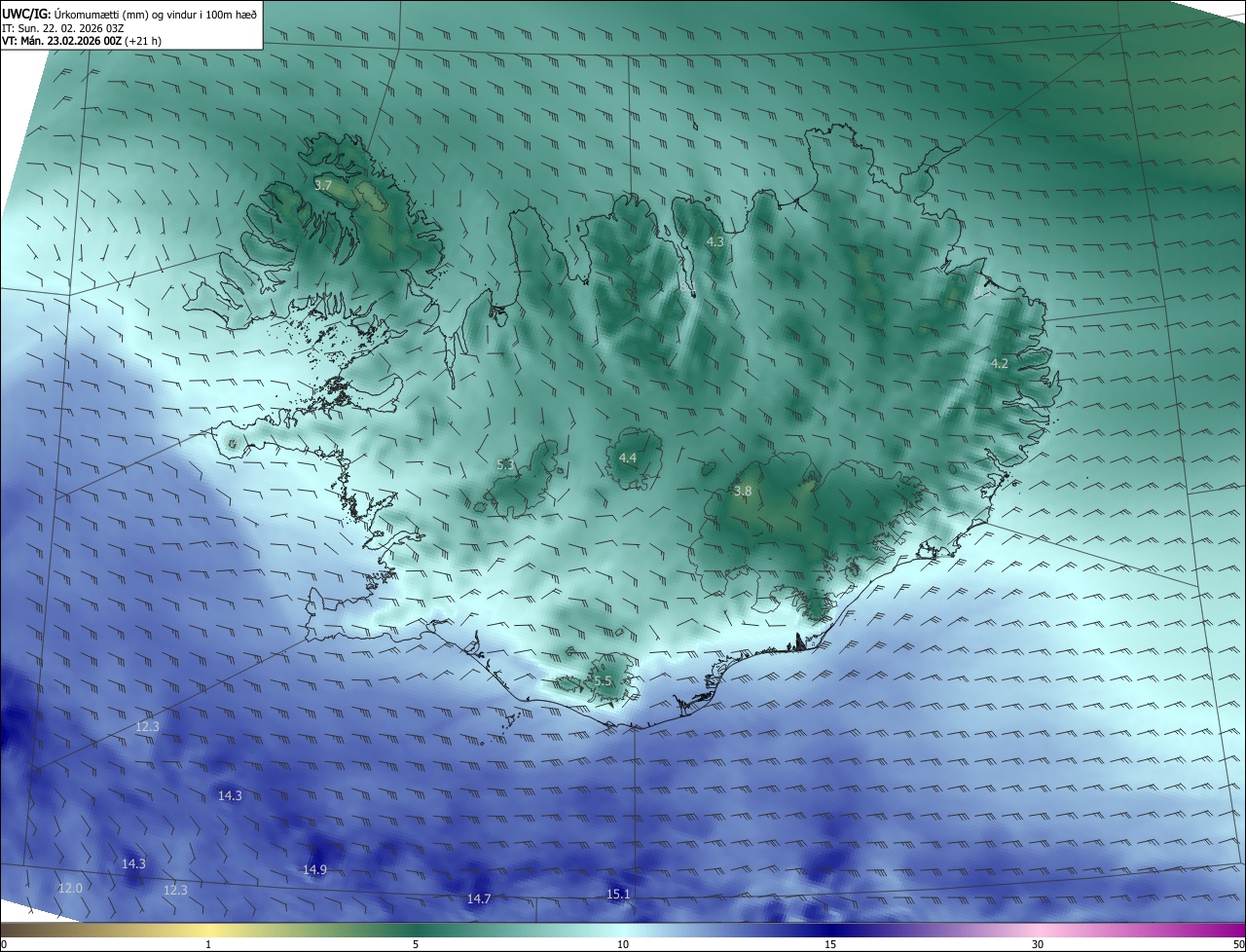Click the 5.5 value on the southern glacier
This screenshot has width=1246, height=952.
603,681
